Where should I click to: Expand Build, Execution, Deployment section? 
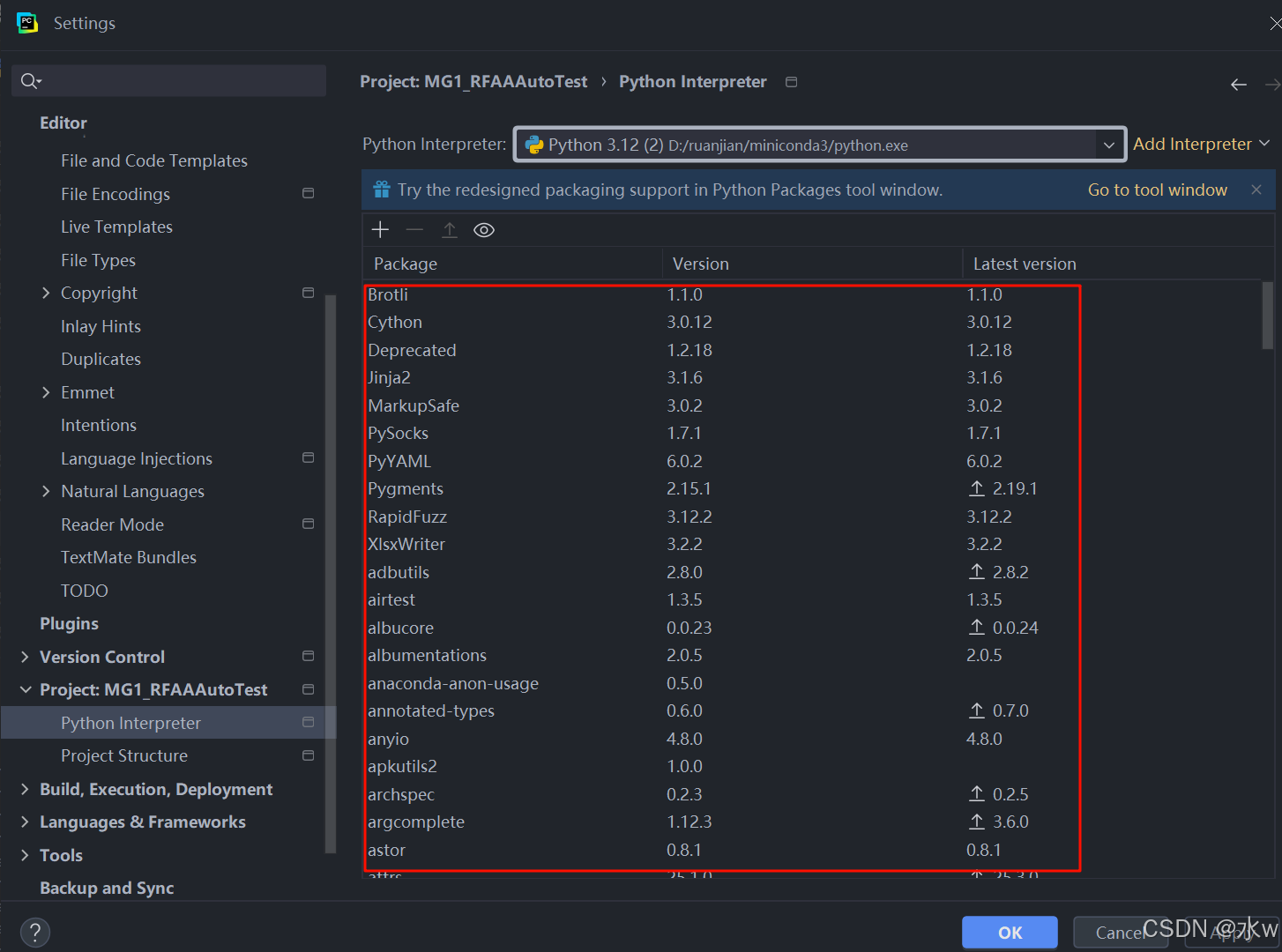coord(25,789)
